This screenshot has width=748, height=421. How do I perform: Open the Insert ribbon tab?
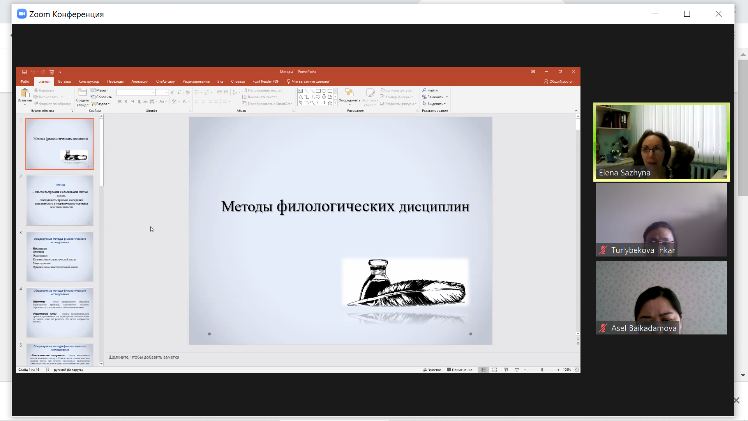[65, 81]
